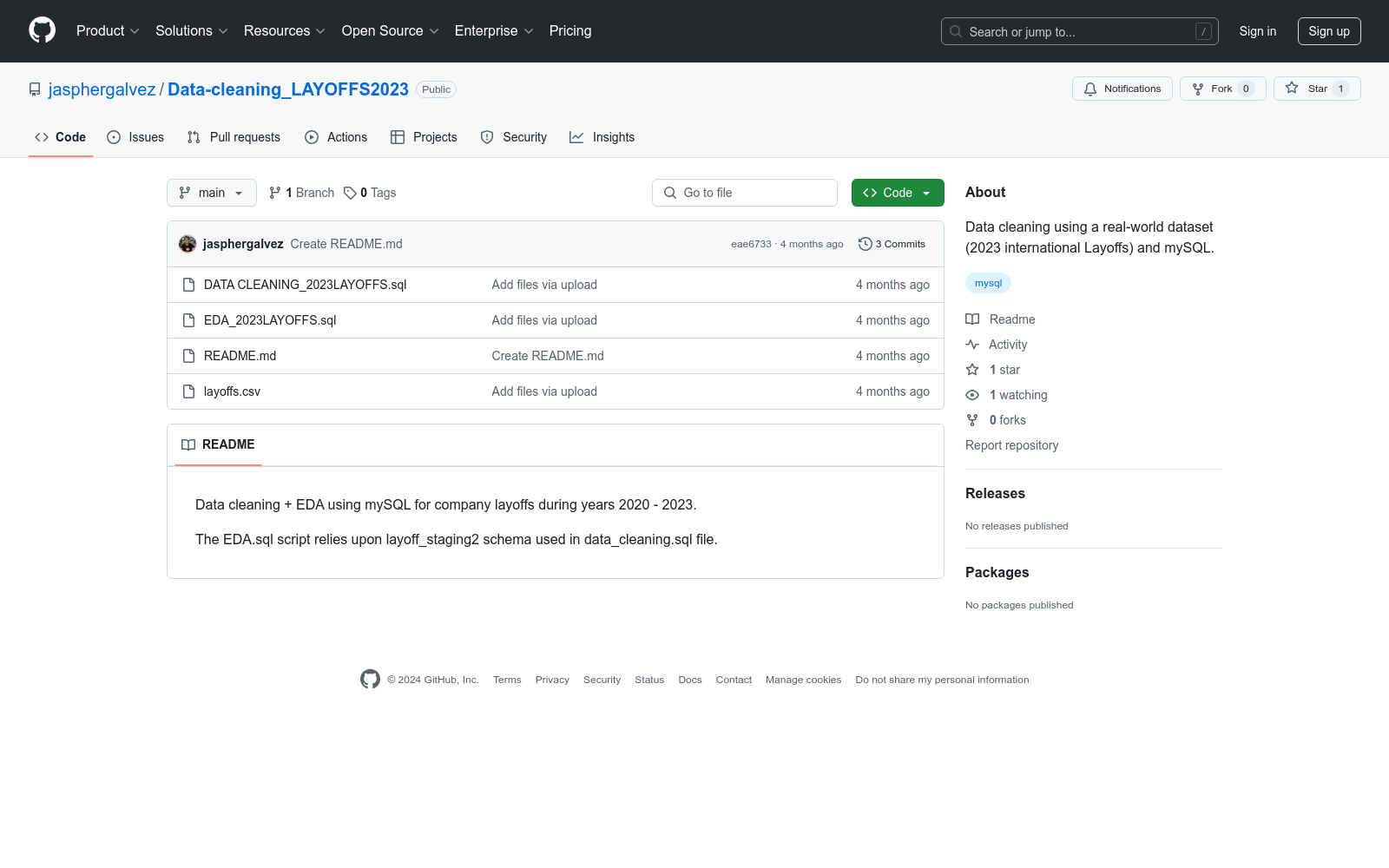Fork this repository

tap(1223, 89)
